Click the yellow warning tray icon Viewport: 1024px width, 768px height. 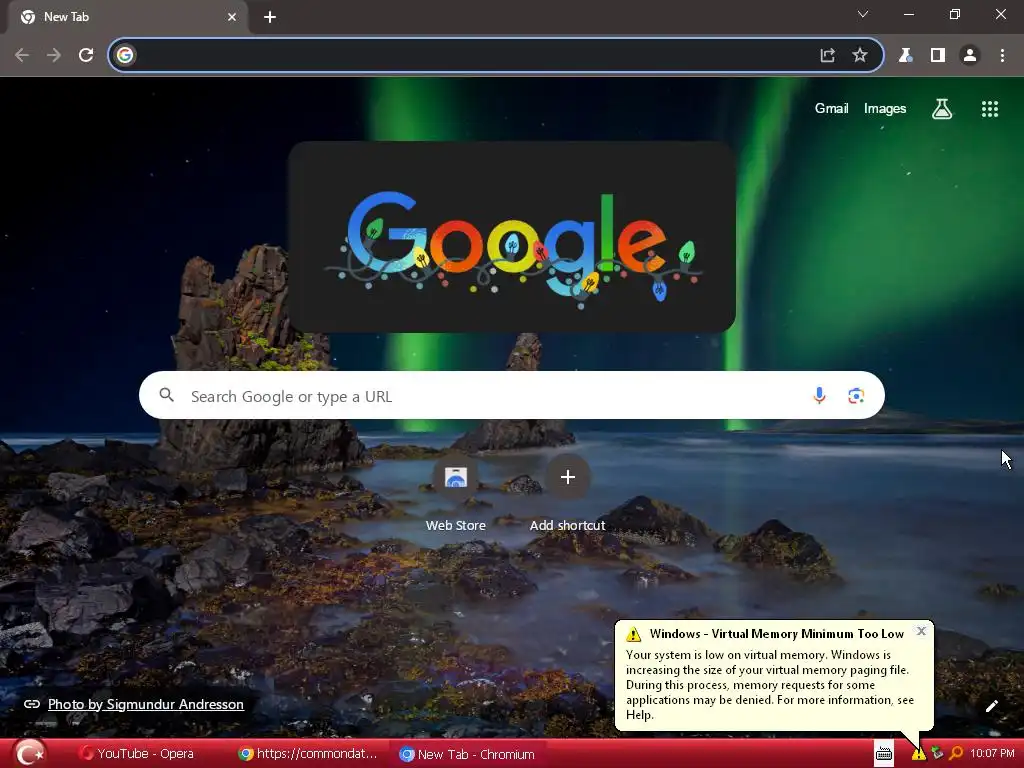[918, 754]
